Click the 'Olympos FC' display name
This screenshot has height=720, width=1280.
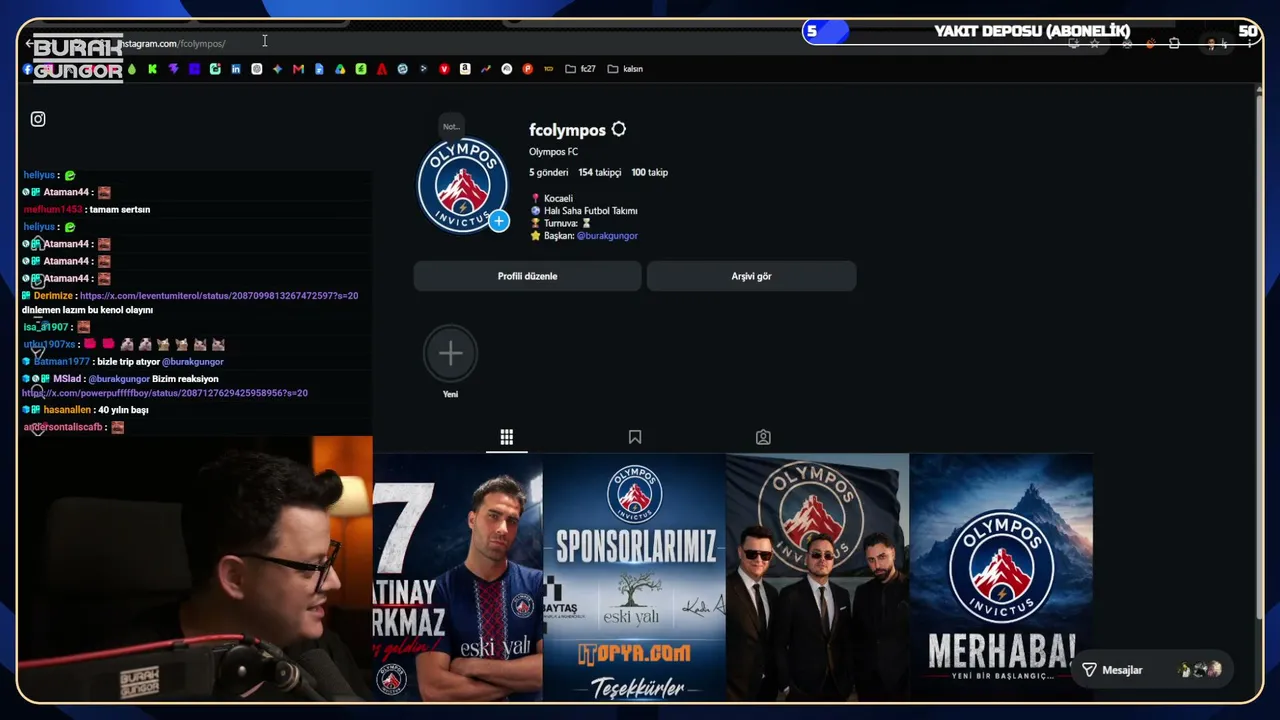pos(554,152)
